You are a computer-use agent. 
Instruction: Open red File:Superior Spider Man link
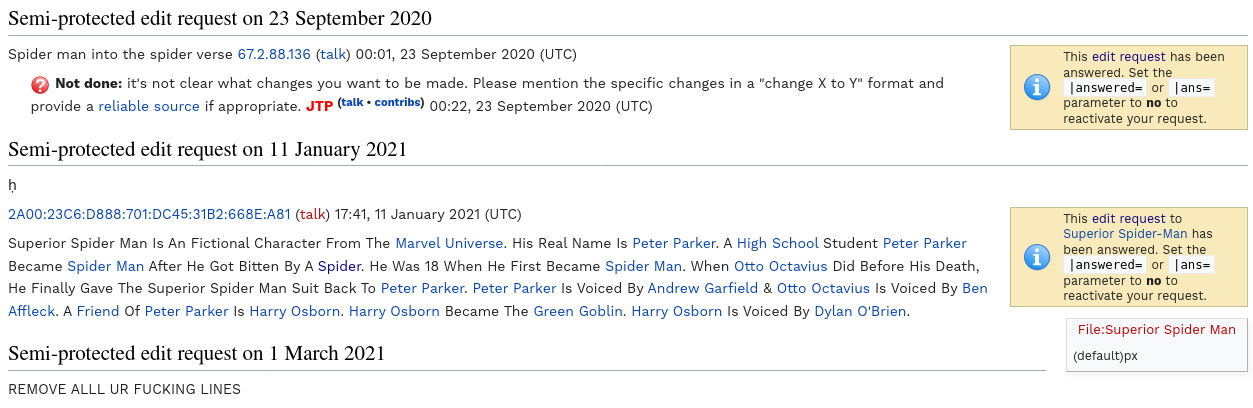(x=1156, y=330)
